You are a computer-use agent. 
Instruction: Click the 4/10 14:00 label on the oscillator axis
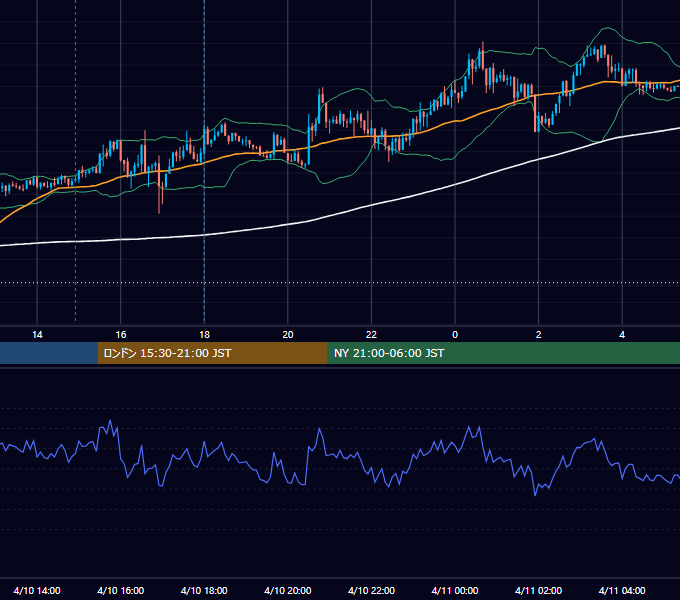coord(37,590)
